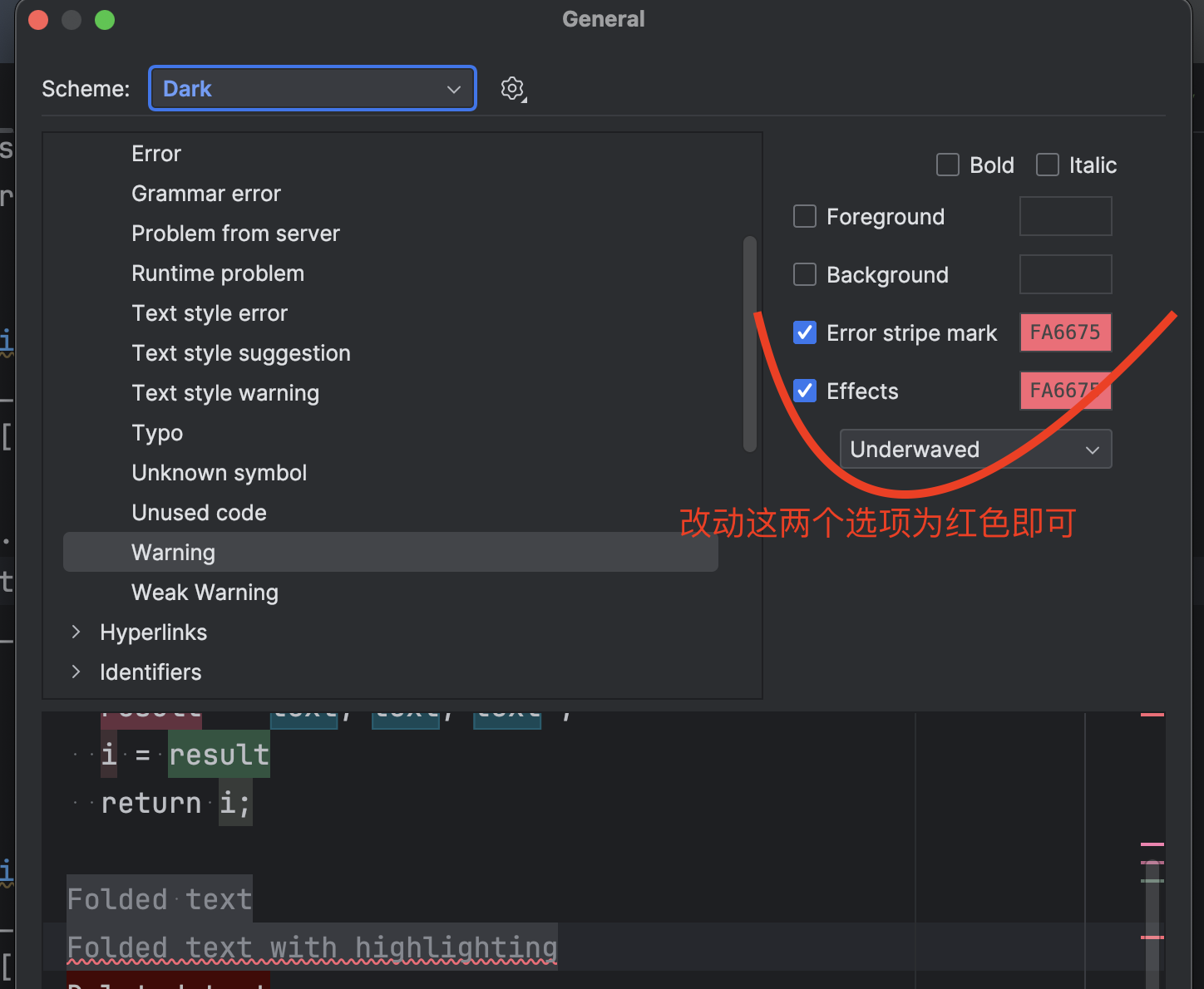1204x989 pixels.
Task: Expand the Hyperlinks tree node
Action: click(x=76, y=632)
